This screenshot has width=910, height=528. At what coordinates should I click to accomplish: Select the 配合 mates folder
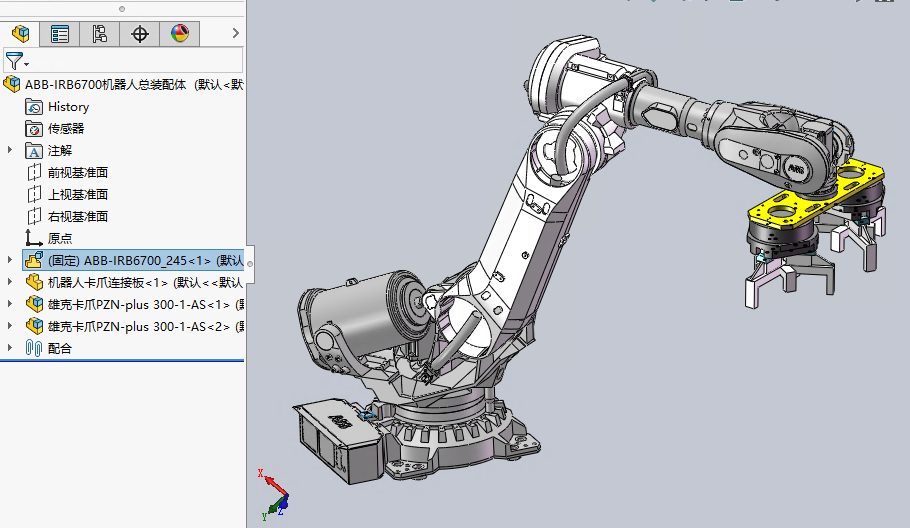(60, 349)
